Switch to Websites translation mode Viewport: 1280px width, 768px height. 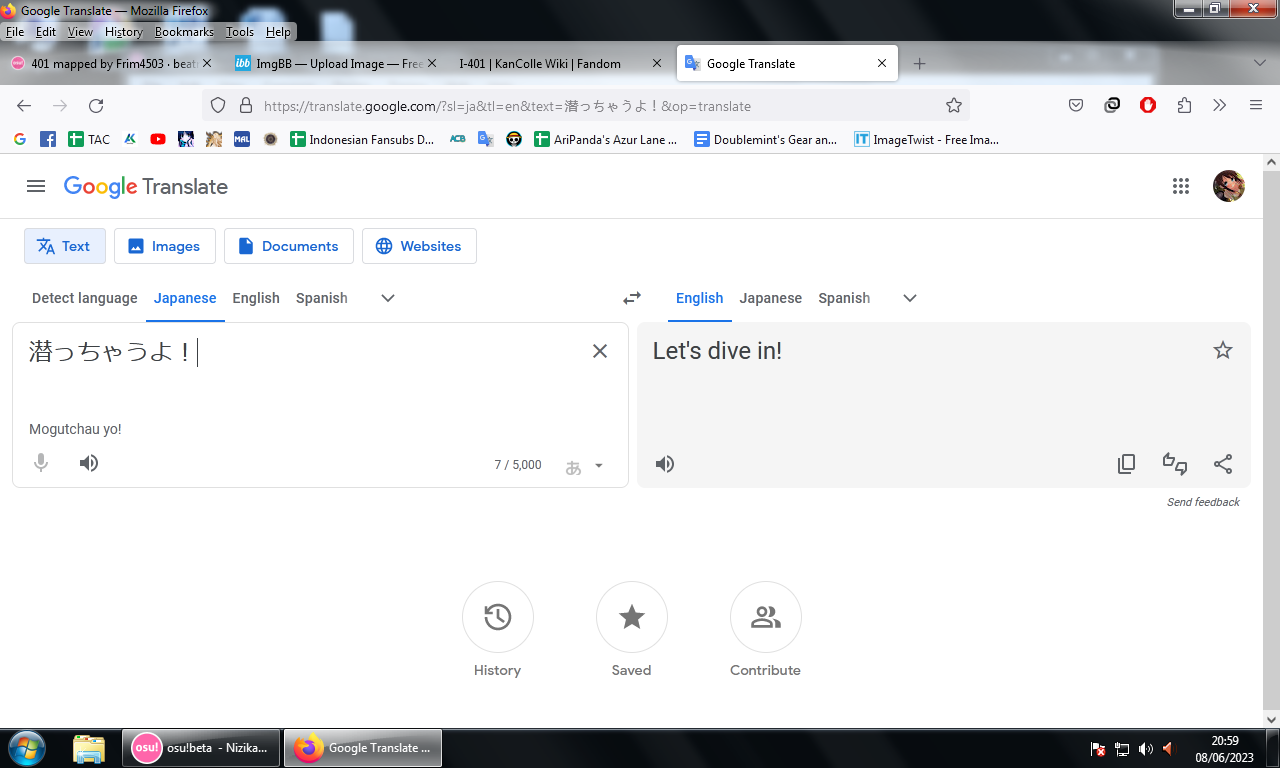tap(419, 246)
